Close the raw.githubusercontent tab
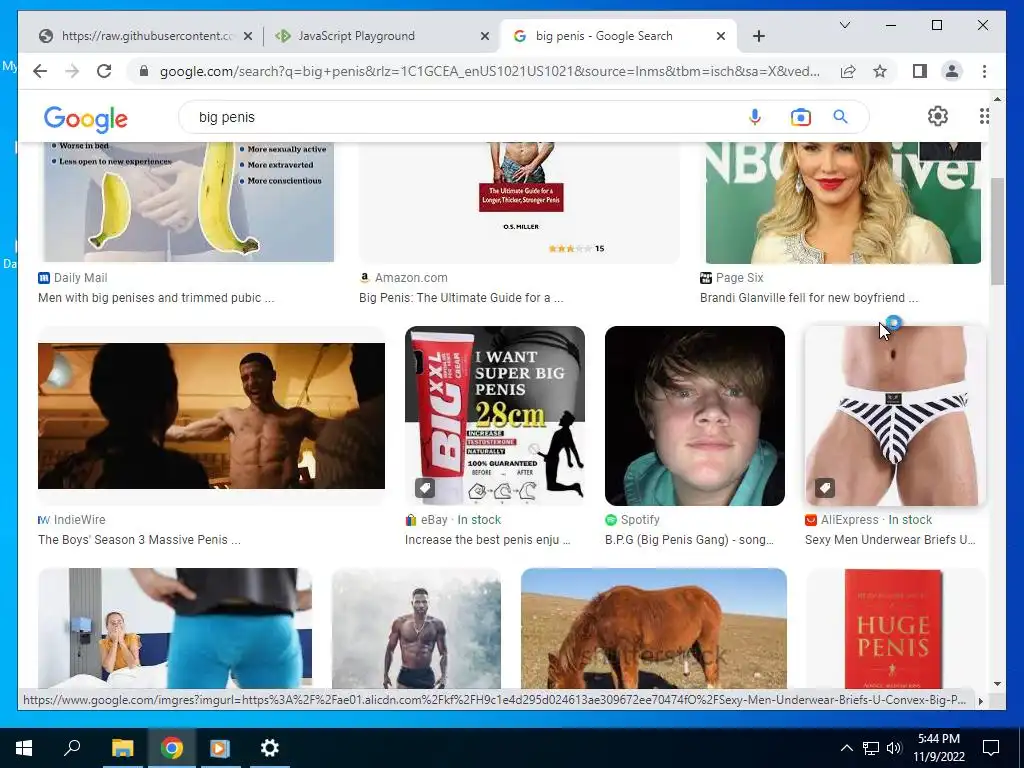The width and height of the screenshot is (1024, 768). pyautogui.click(x=248, y=36)
